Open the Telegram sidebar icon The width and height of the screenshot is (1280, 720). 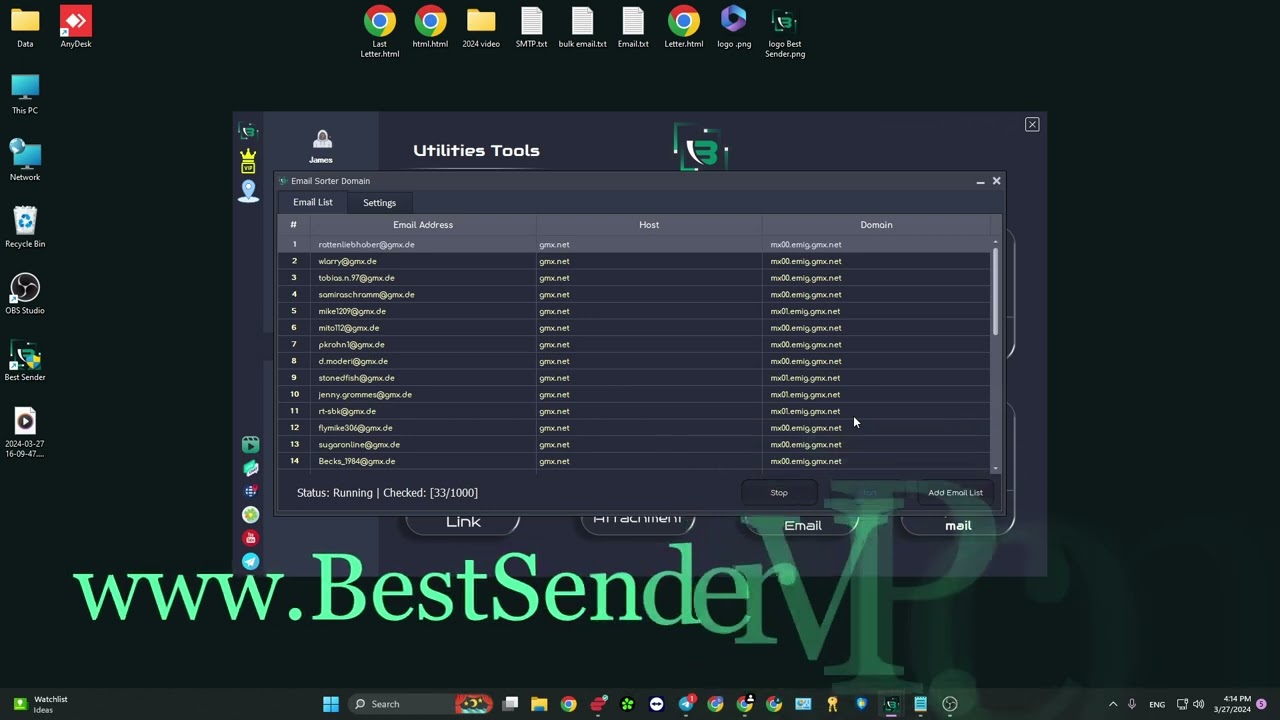tap(251, 562)
